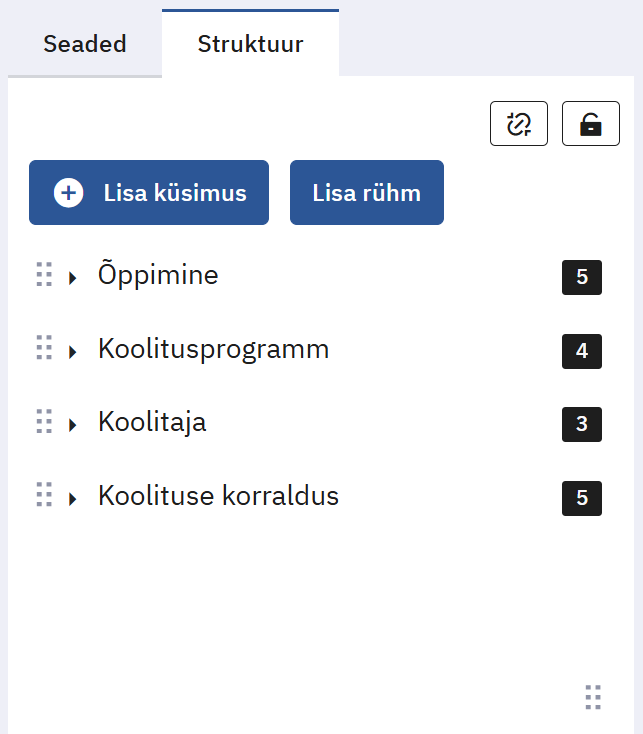Select the Koolitusprogramm group label

point(213,349)
